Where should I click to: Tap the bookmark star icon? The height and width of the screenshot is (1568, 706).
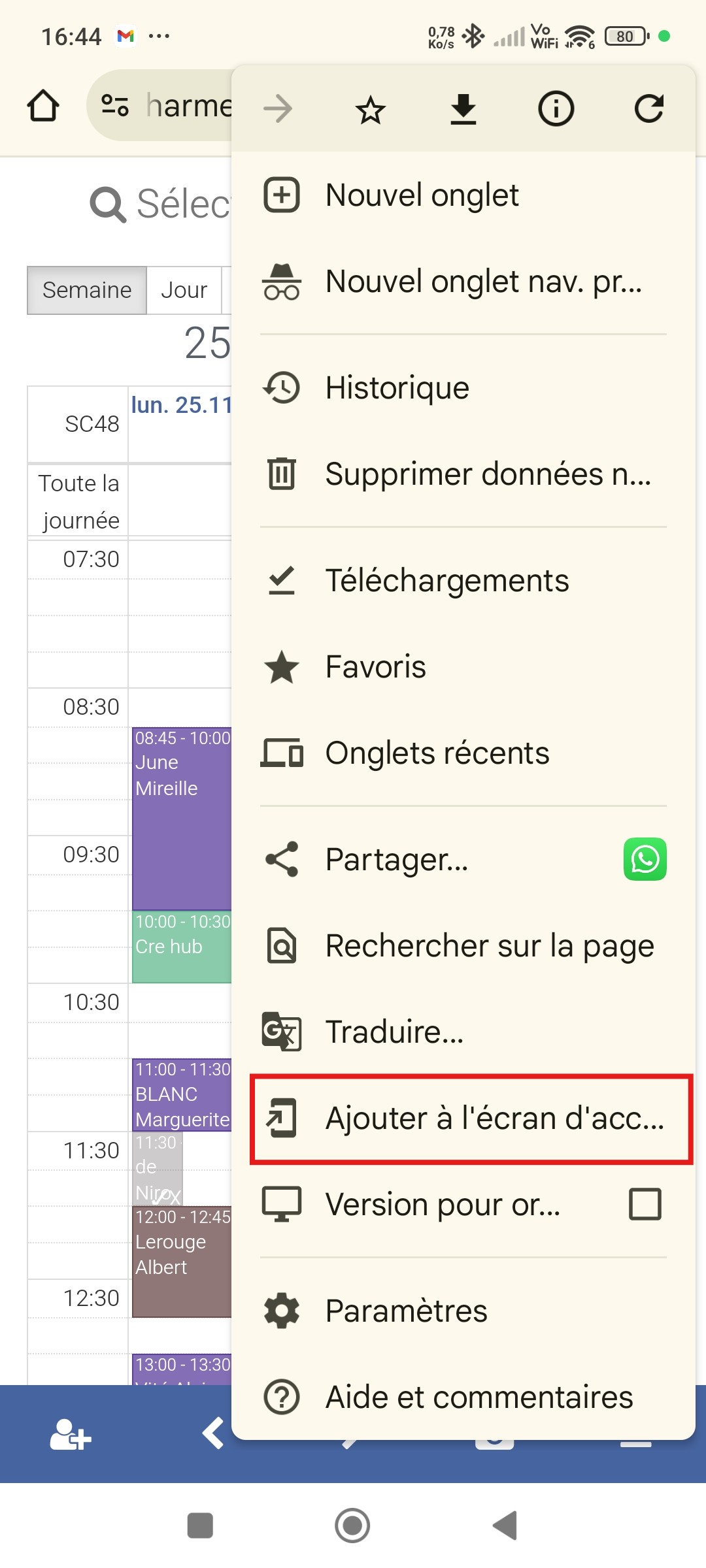coord(371,109)
